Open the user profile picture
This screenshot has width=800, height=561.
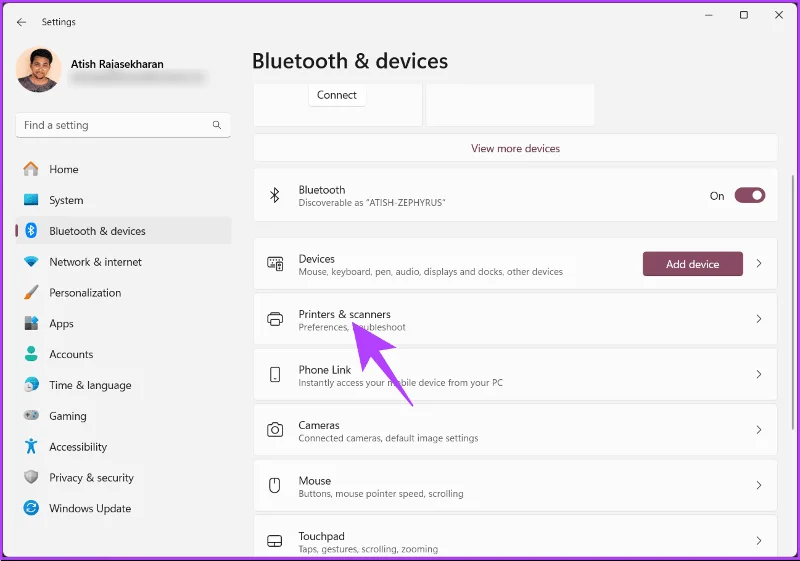click(38, 70)
